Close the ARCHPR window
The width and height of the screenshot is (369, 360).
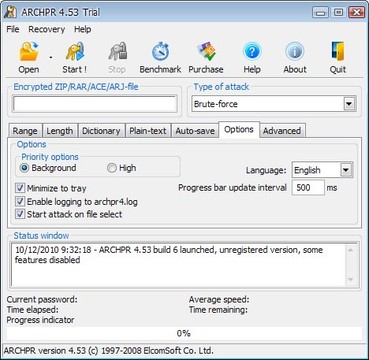[x=356, y=13]
